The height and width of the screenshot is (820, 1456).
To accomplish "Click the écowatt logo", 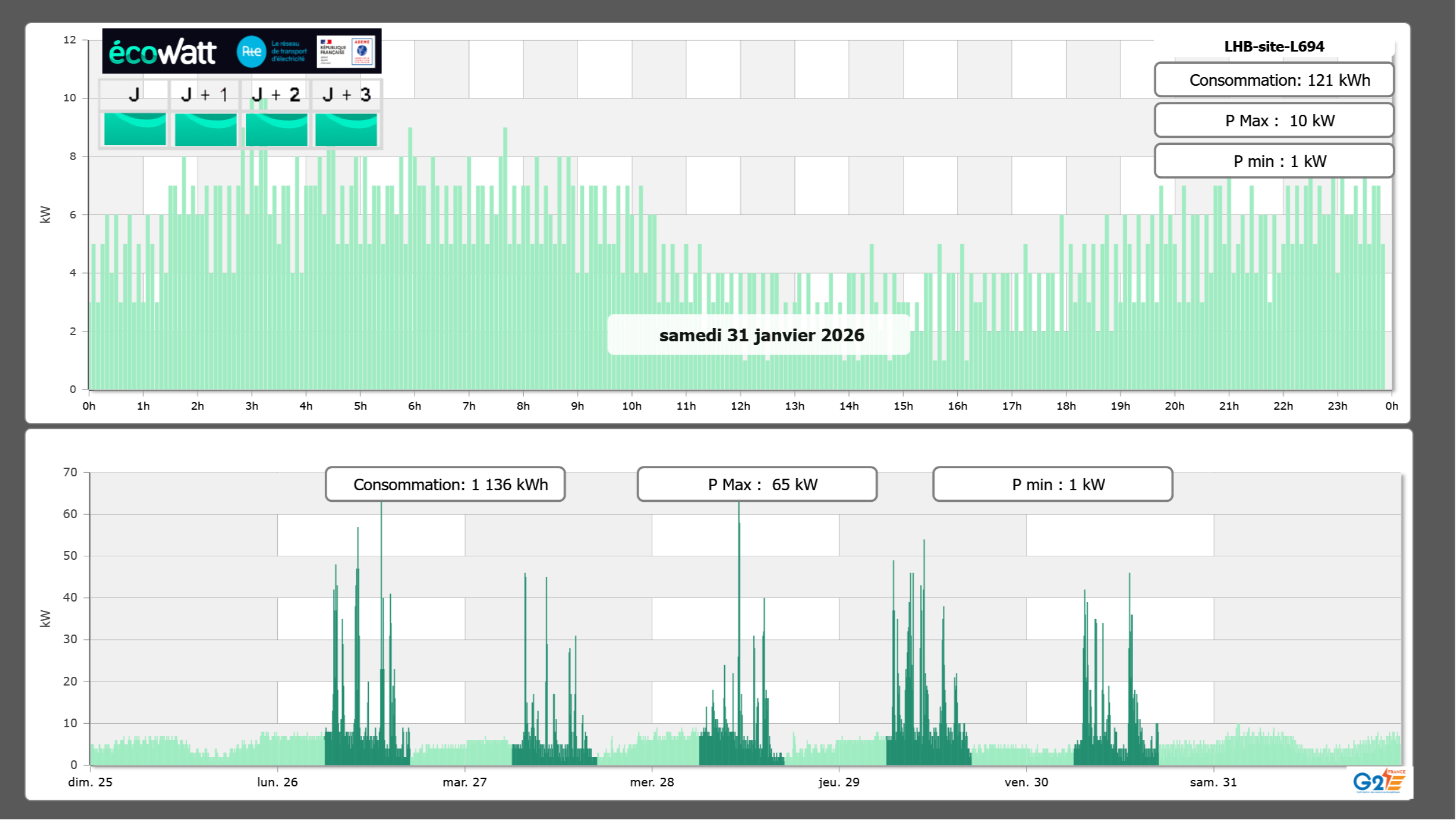I will [x=162, y=52].
